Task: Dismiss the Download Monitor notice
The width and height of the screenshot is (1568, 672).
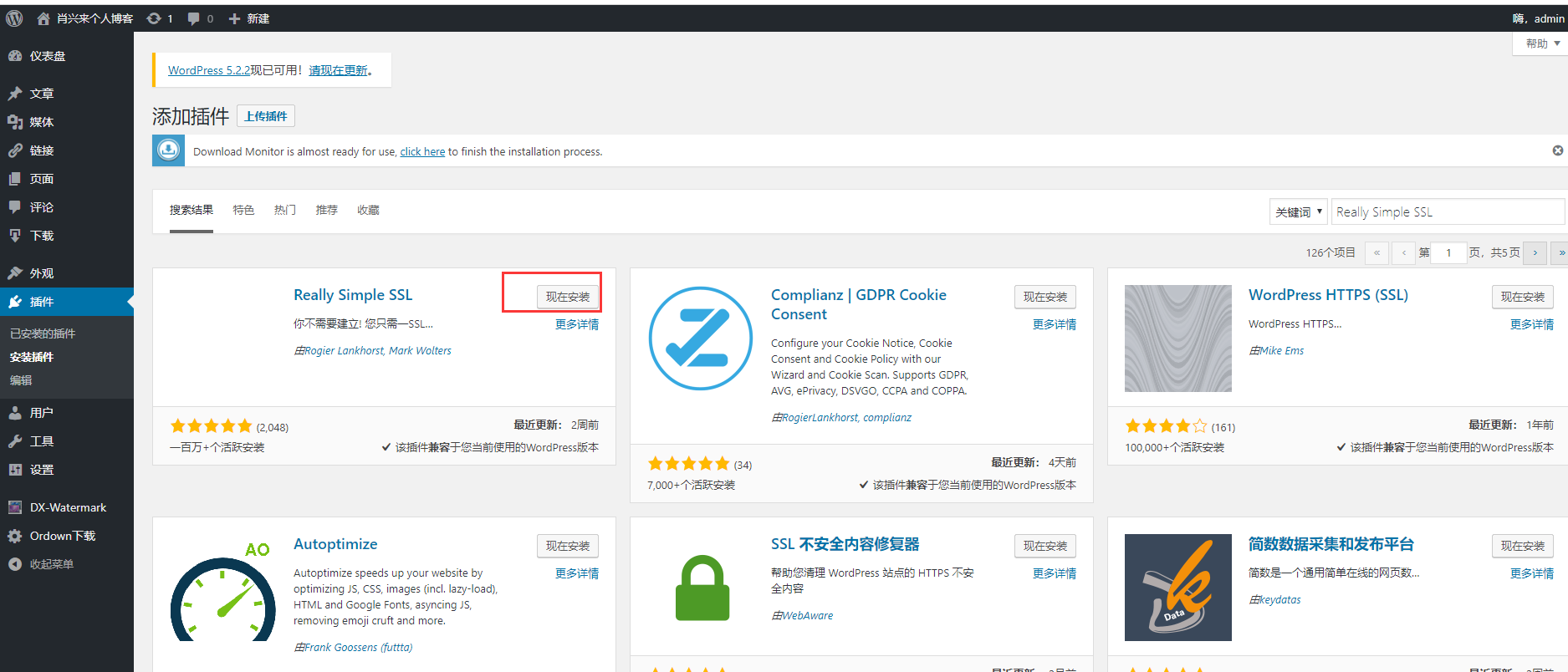Action: 1557,150
